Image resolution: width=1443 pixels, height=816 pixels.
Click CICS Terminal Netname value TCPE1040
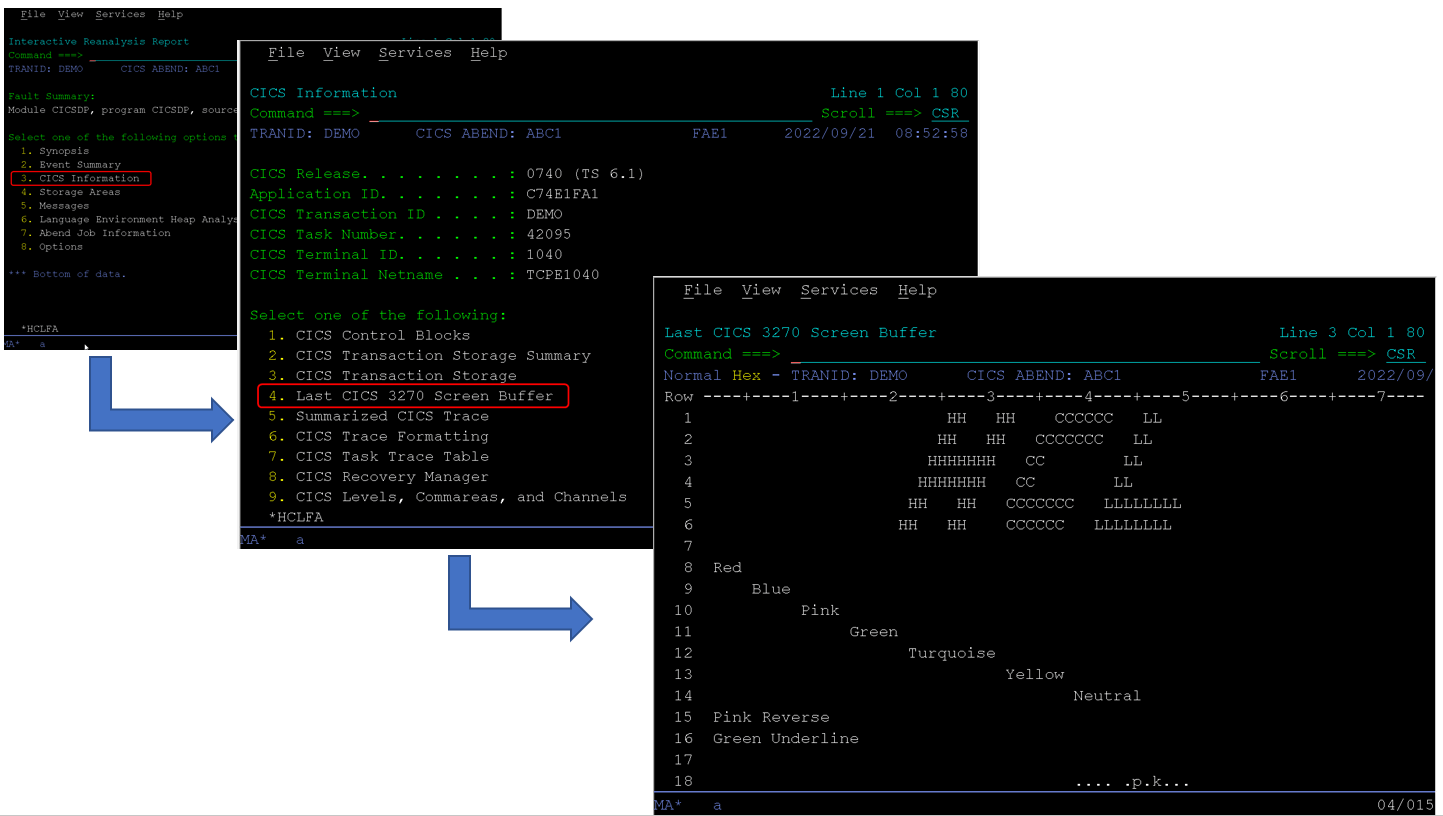tap(562, 275)
